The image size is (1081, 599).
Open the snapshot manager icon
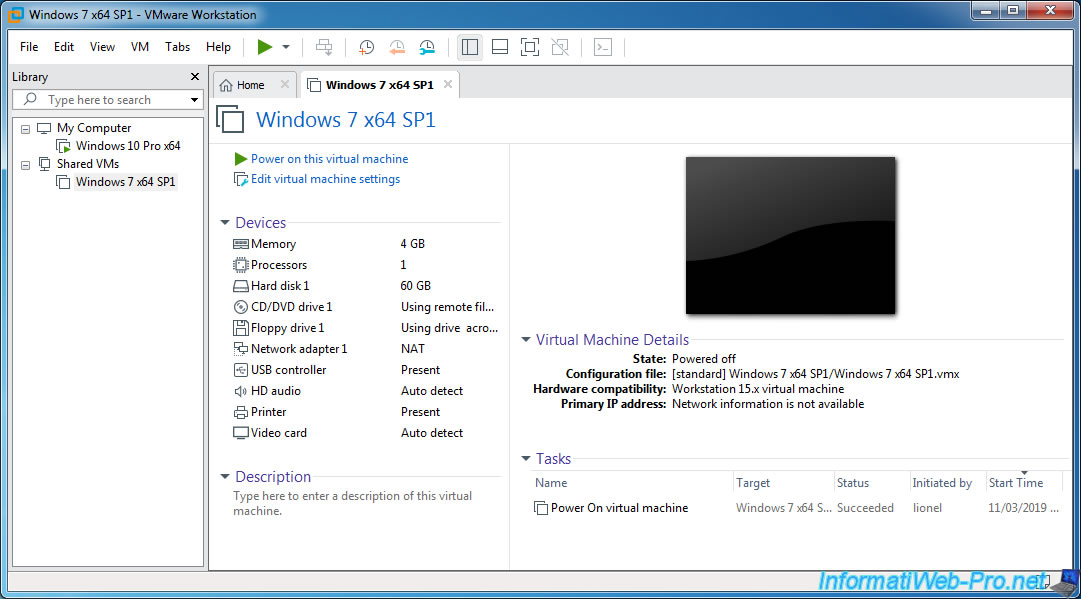pyautogui.click(x=427, y=47)
